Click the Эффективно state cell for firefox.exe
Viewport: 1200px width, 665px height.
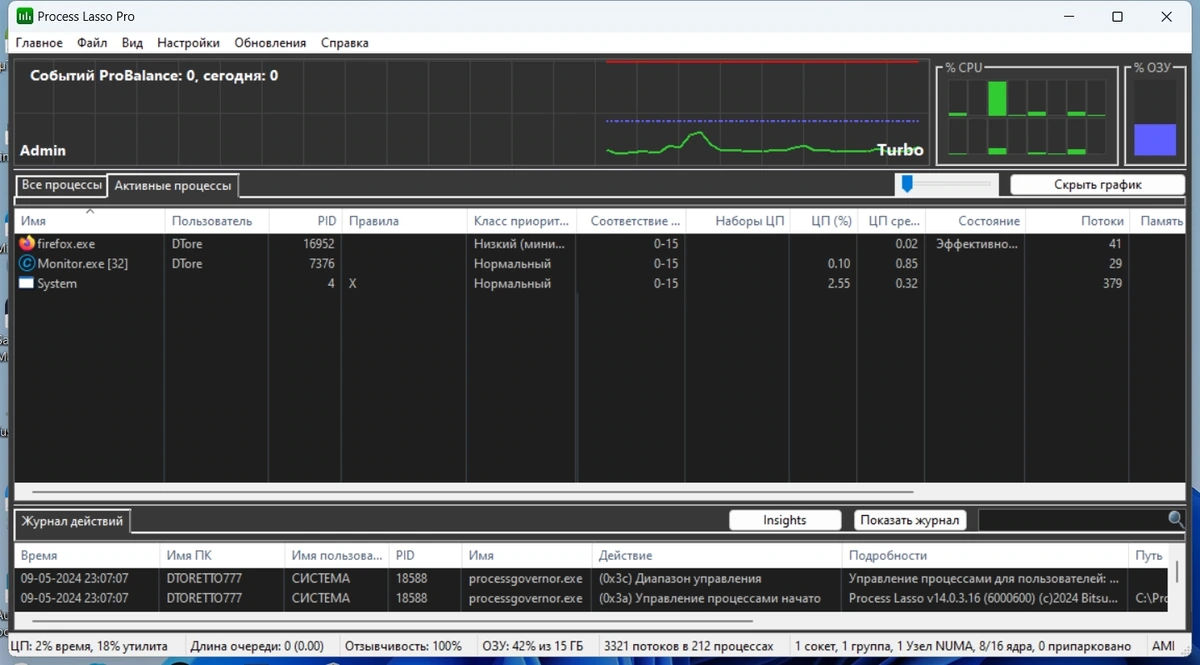[x=976, y=244]
